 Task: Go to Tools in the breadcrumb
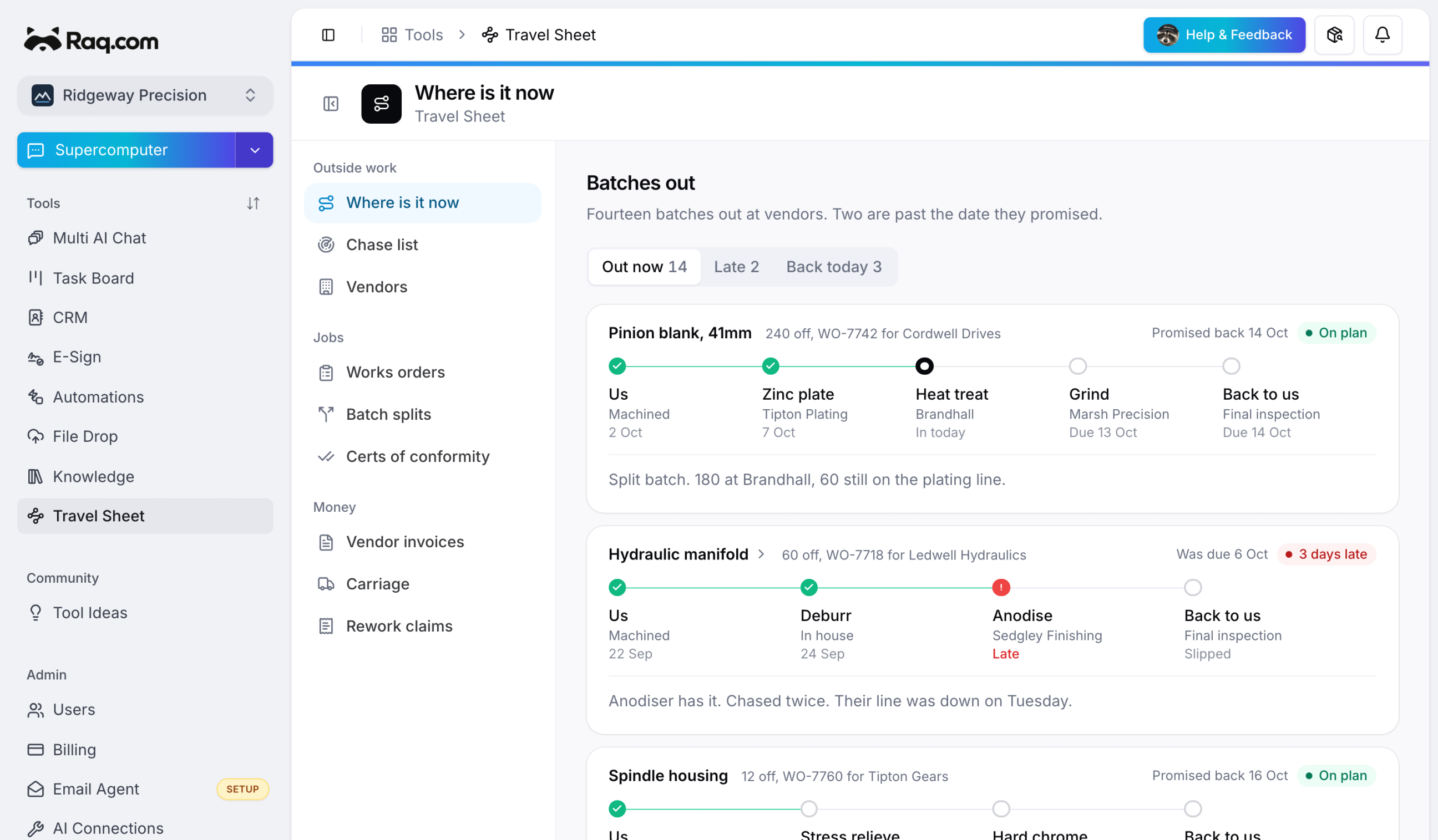[423, 35]
